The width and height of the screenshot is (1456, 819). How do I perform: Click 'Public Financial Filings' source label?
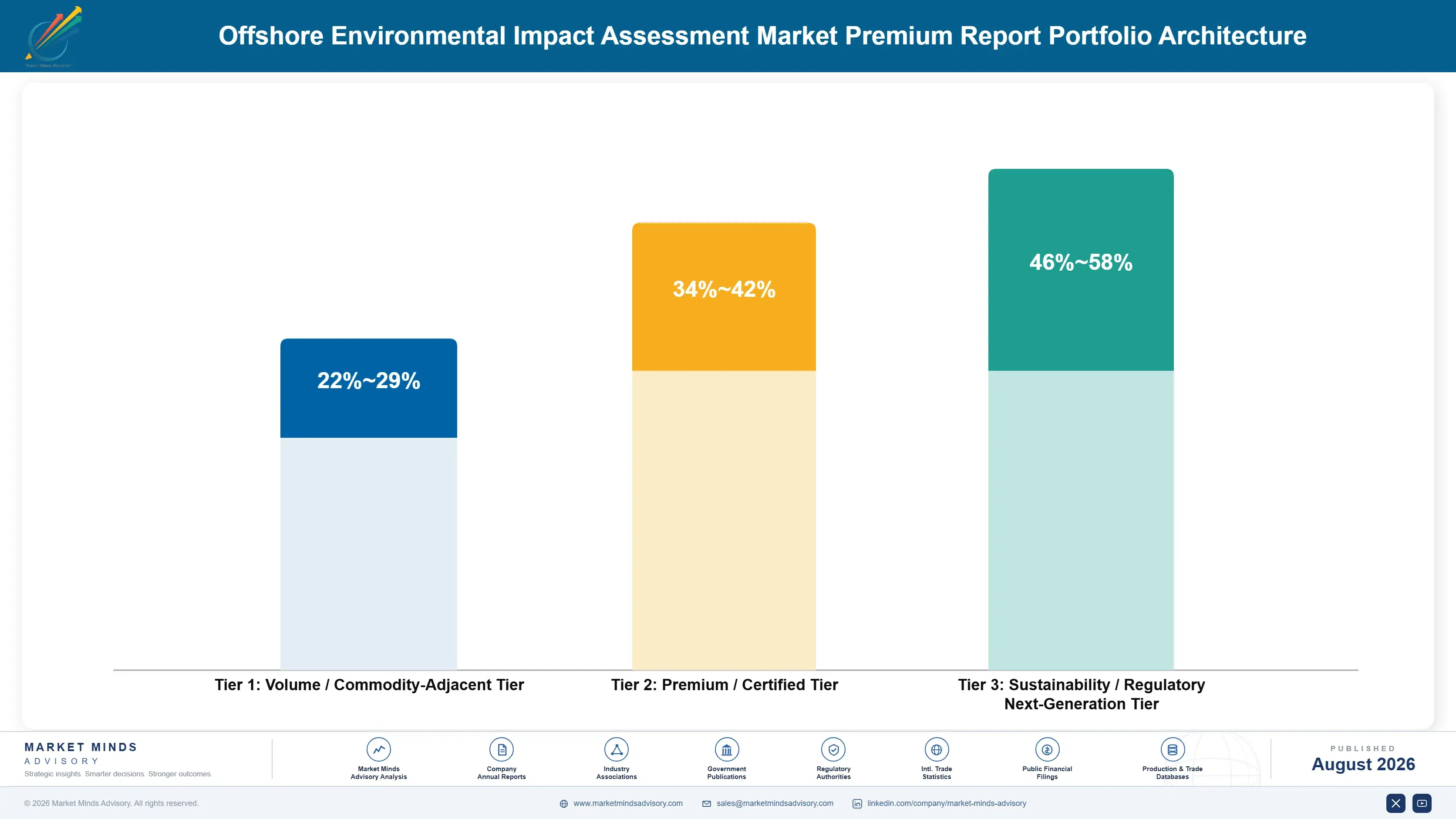(1047, 773)
